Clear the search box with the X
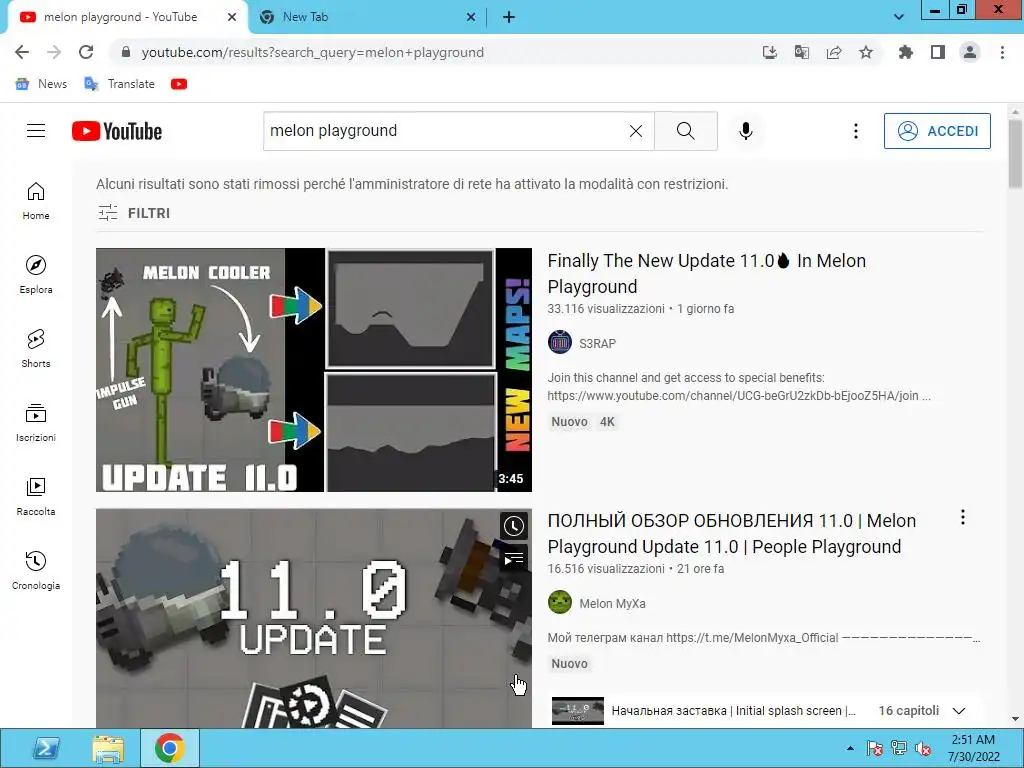Screen dimensions: 1024x768 point(635,131)
